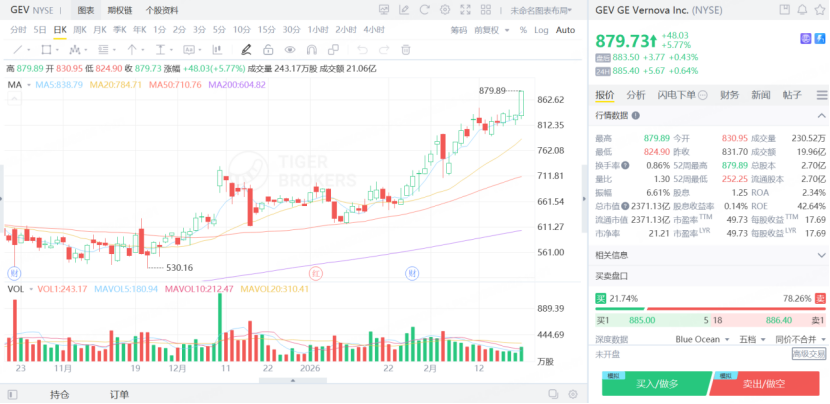The image size is (830, 404).
Task: Open the Aa text note tool
Action: pyautogui.click(x=189, y=50)
